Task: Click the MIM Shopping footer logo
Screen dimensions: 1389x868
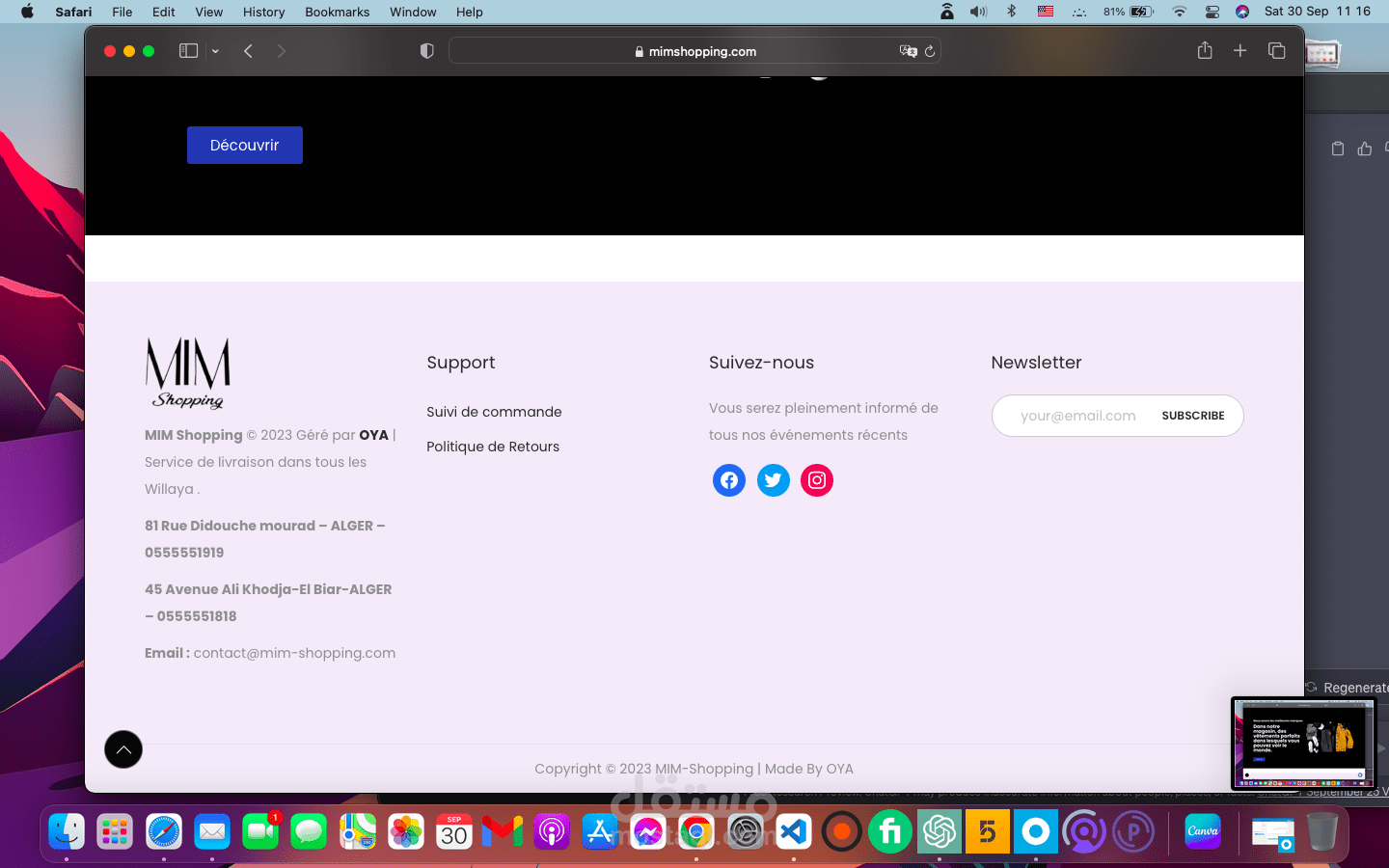Action: click(188, 373)
